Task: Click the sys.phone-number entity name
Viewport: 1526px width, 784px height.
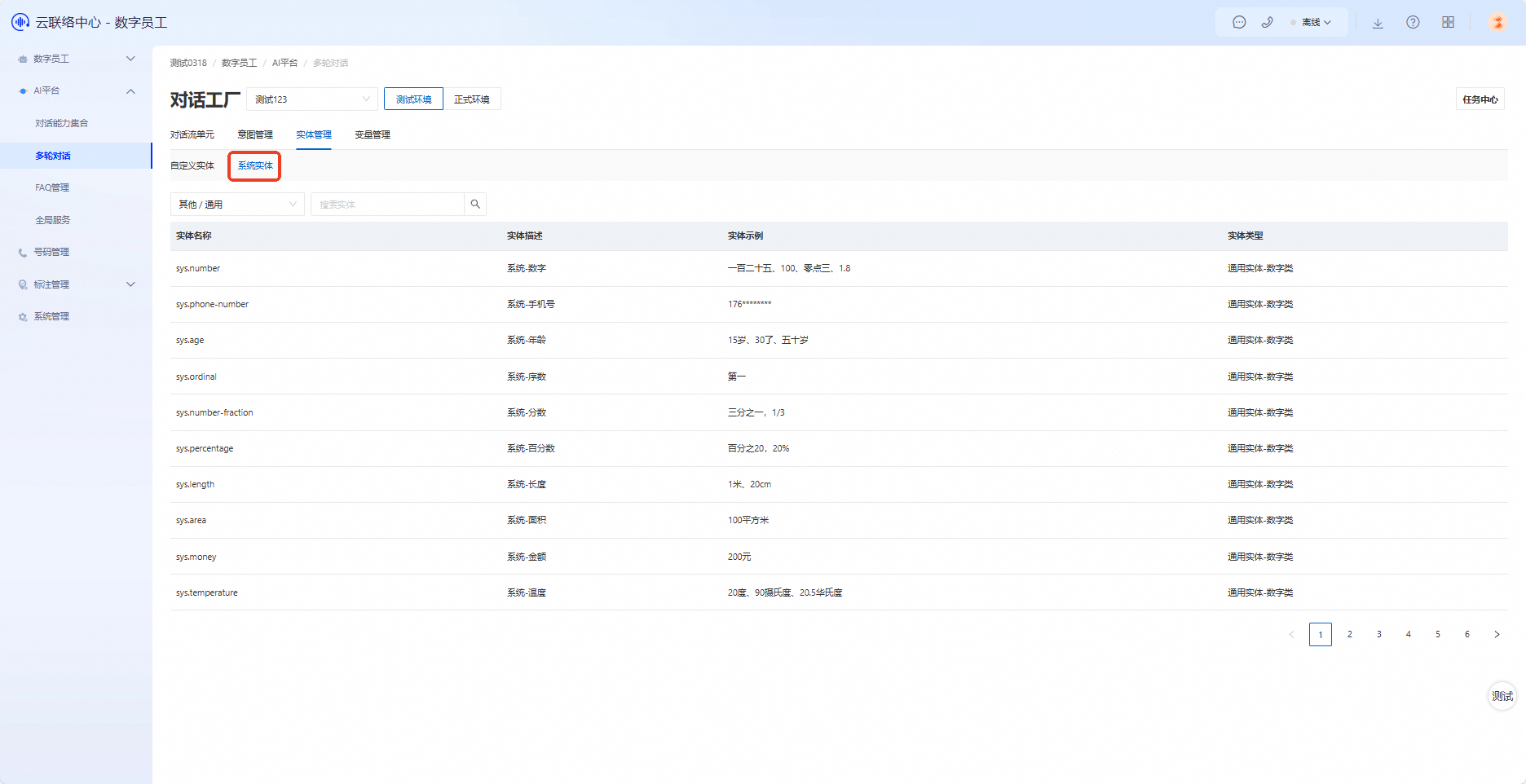Action: click(212, 304)
